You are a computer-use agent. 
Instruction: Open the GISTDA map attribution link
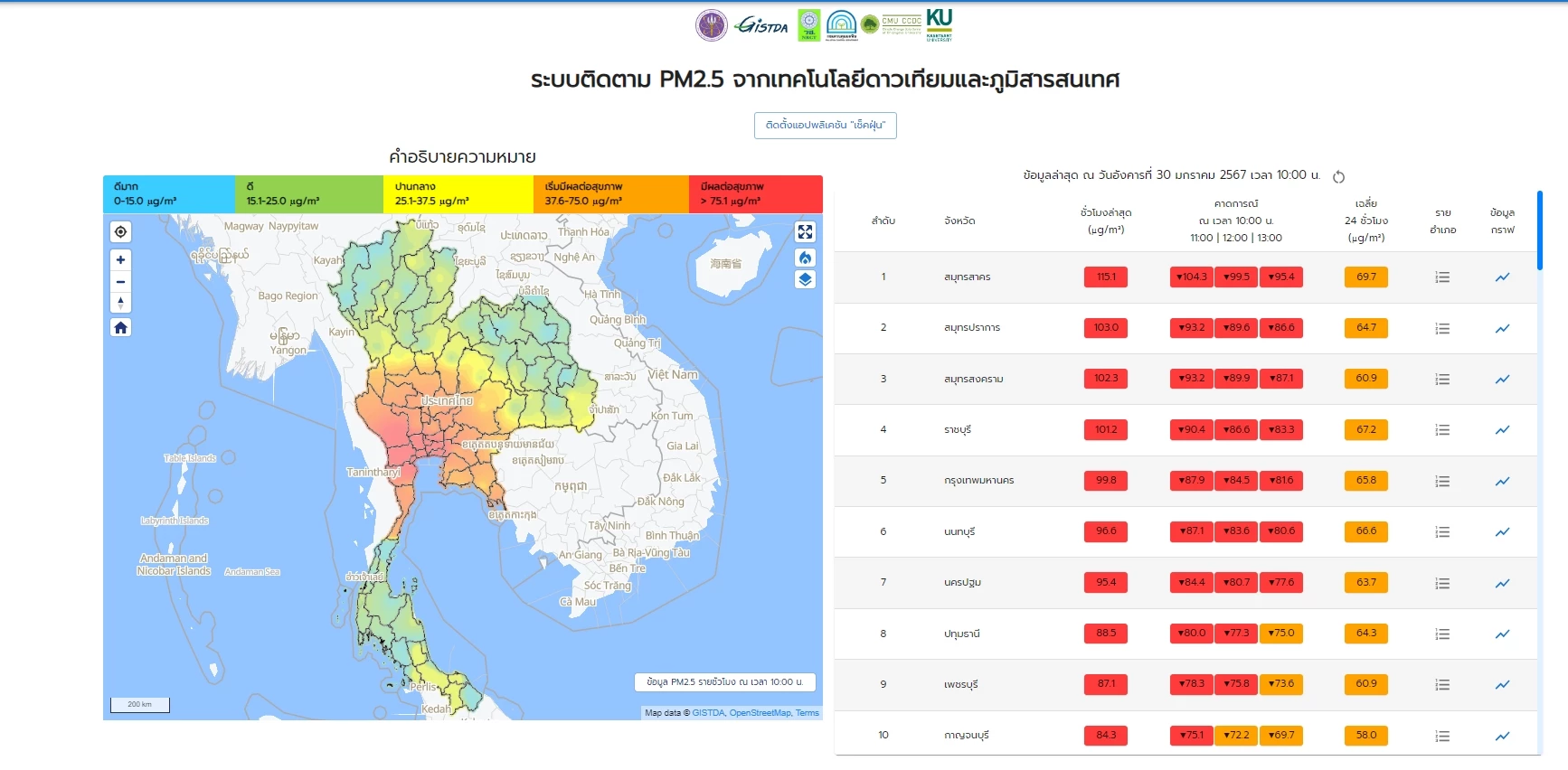tap(708, 713)
